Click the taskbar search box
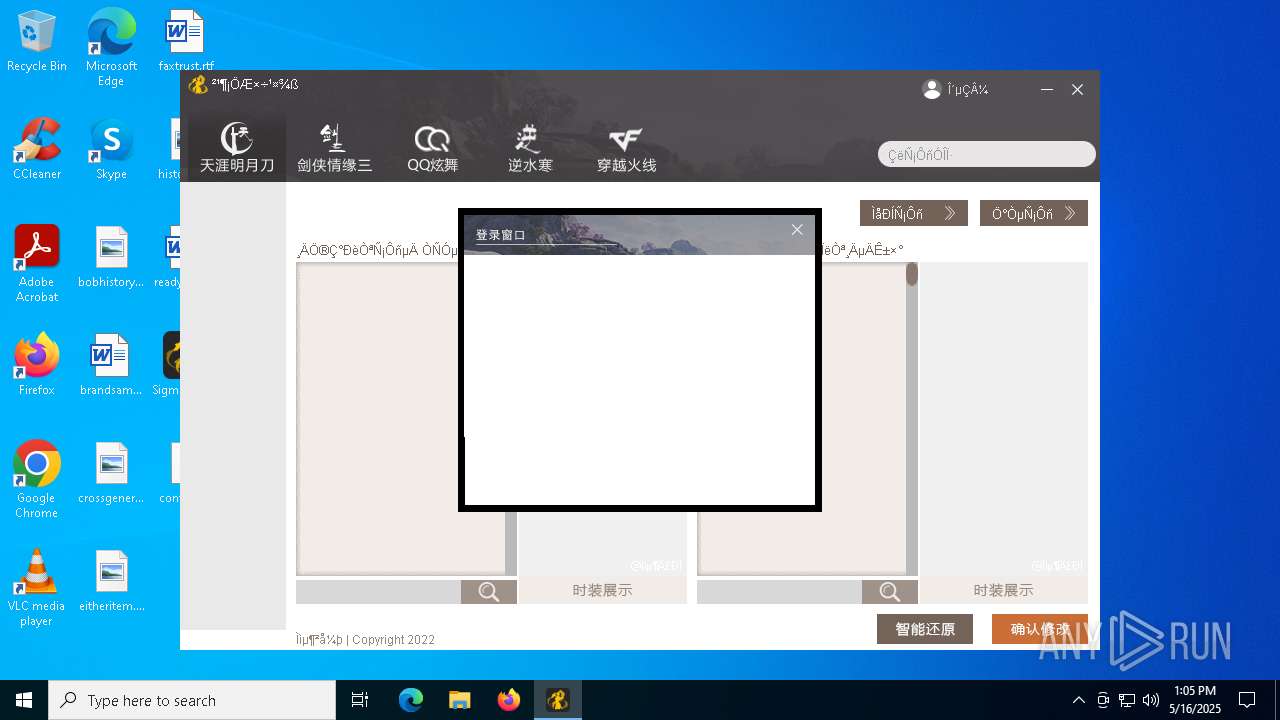 click(x=192, y=700)
